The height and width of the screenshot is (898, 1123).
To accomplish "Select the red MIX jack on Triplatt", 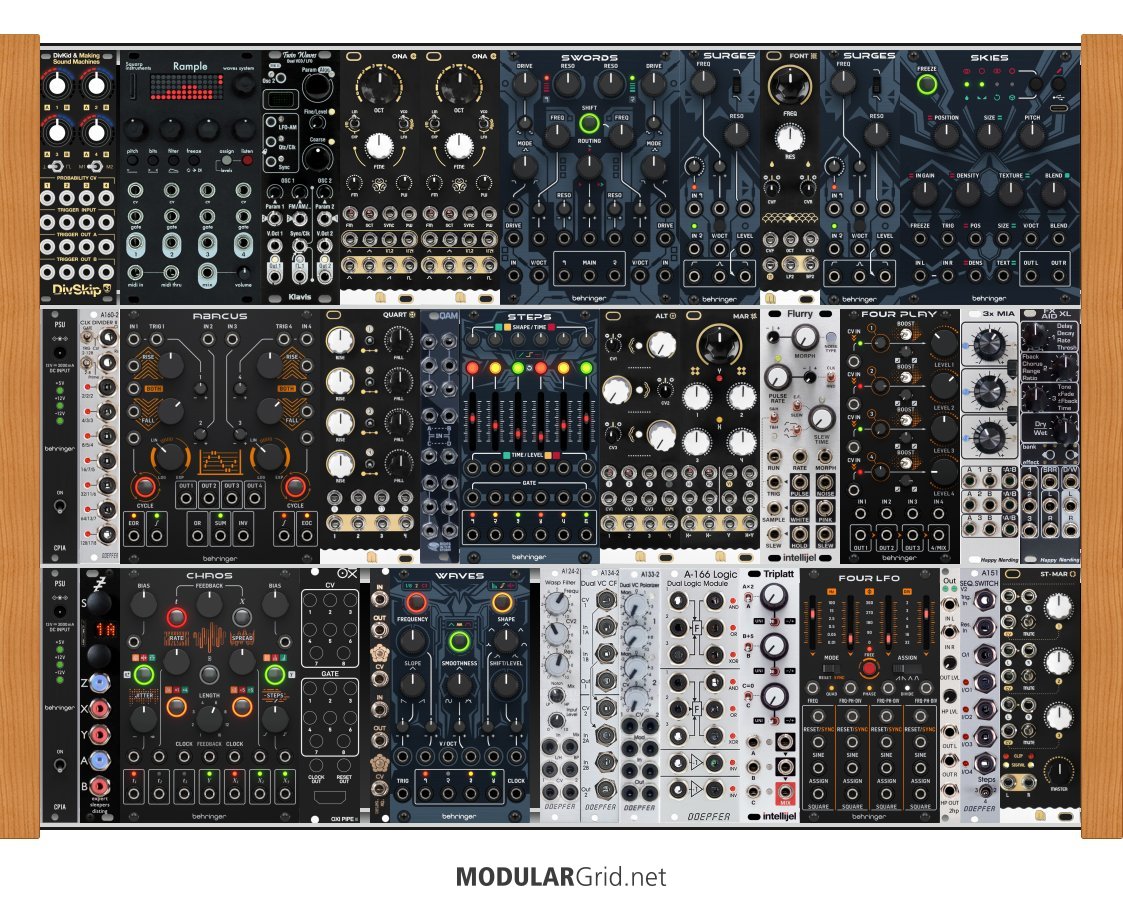I will pos(785,793).
